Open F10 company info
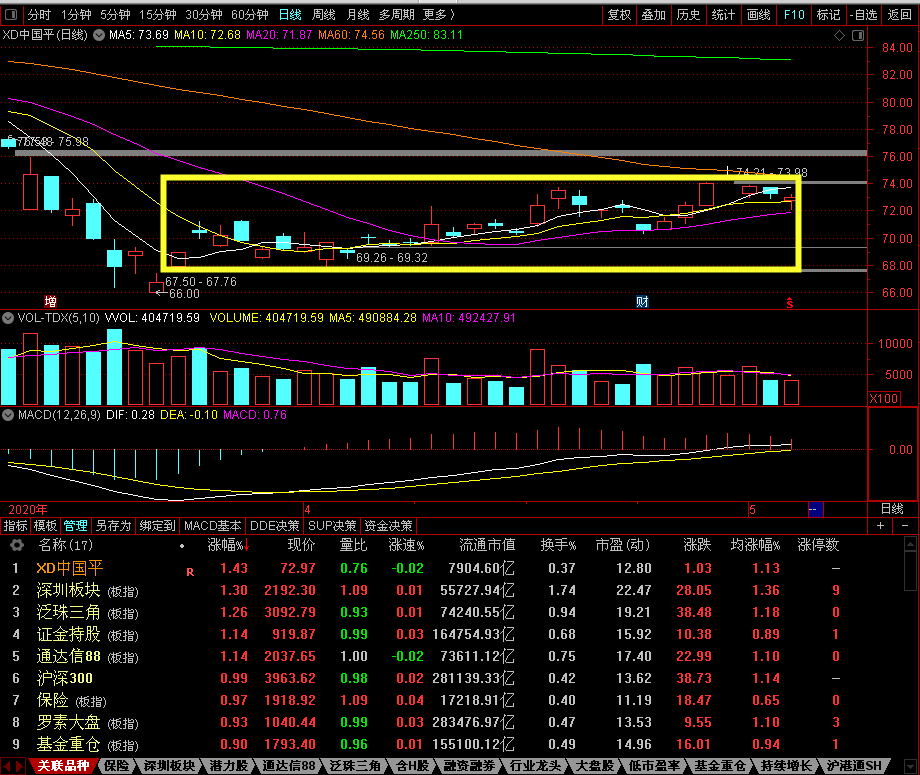Viewport: 920px width, 775px height. [794, 14]
